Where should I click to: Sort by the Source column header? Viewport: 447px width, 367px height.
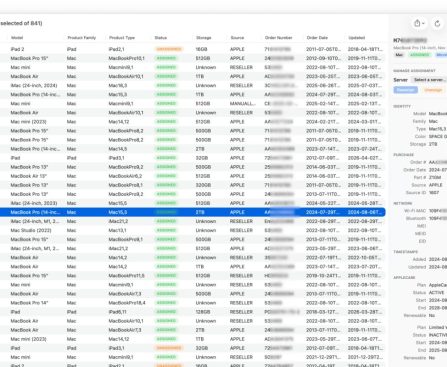(x=237, y=38)
